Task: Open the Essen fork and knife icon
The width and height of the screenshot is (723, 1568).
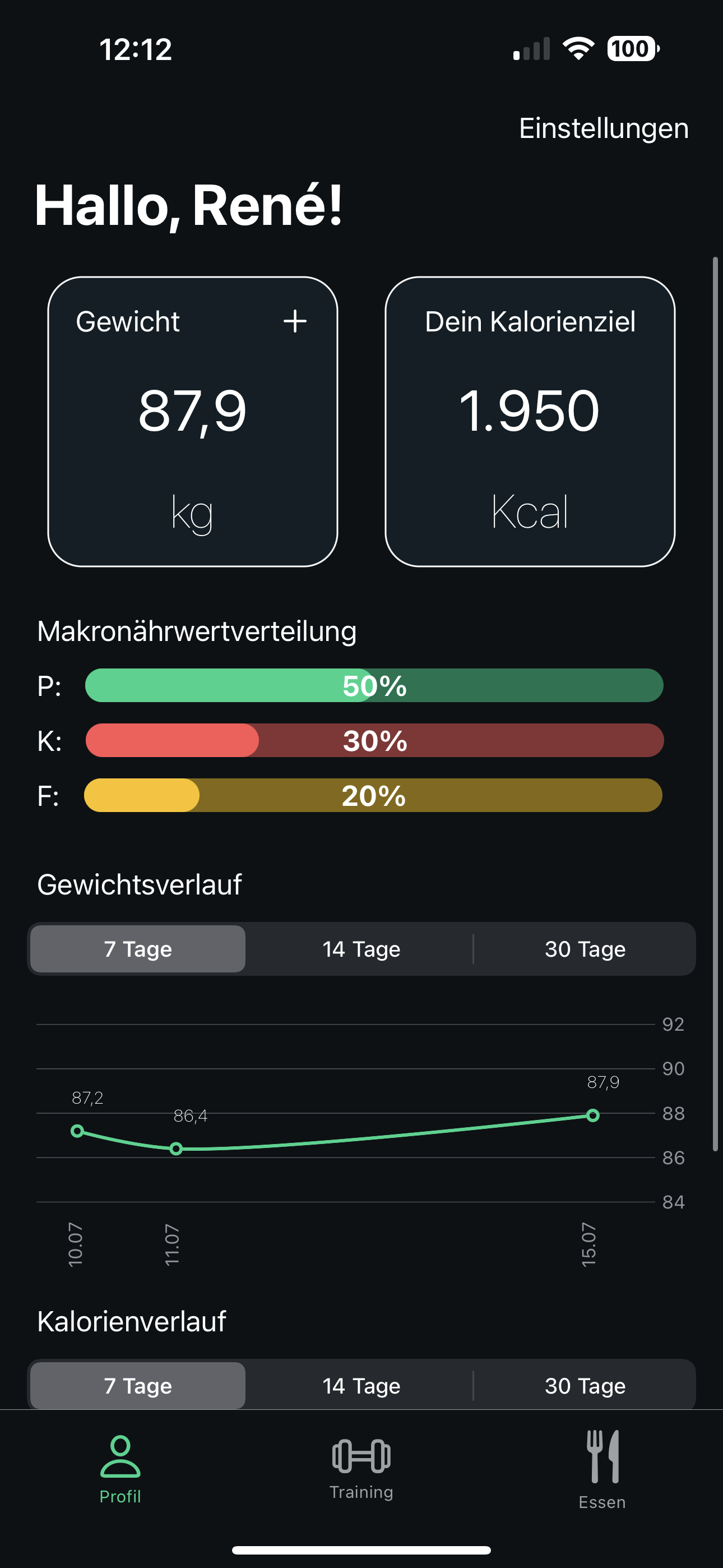Action: pyautogui.click(x=602, y=1456)
